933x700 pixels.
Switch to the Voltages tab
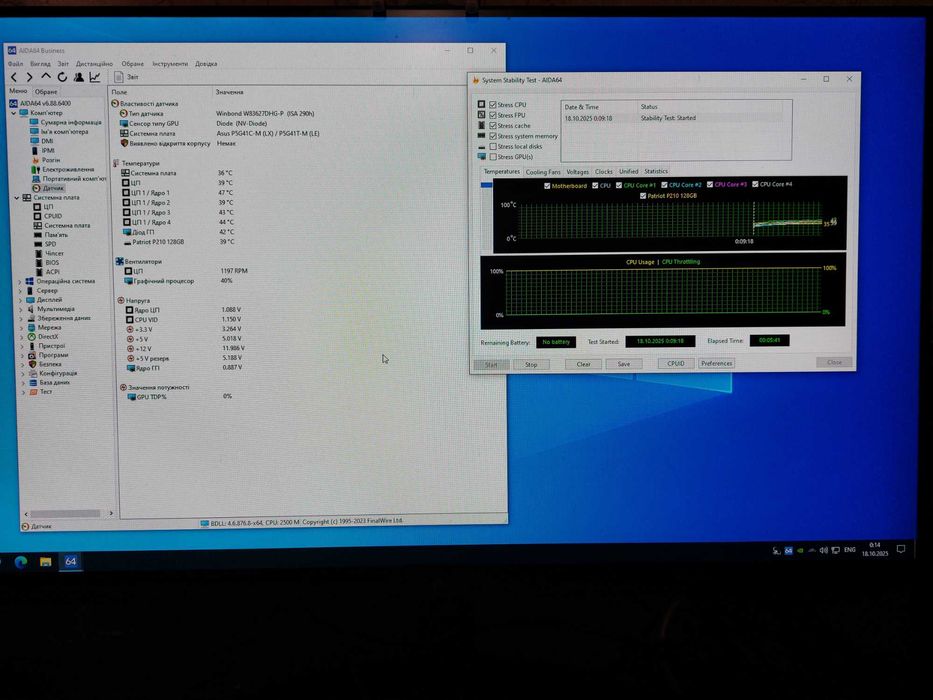point(577,172)
